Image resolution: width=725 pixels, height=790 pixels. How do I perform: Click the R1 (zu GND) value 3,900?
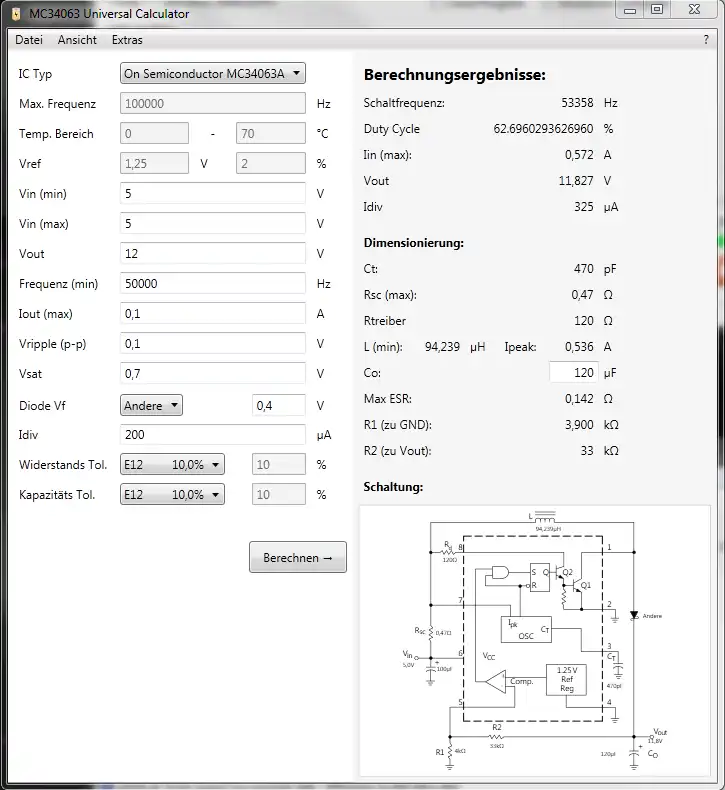(x=579, y=425)
